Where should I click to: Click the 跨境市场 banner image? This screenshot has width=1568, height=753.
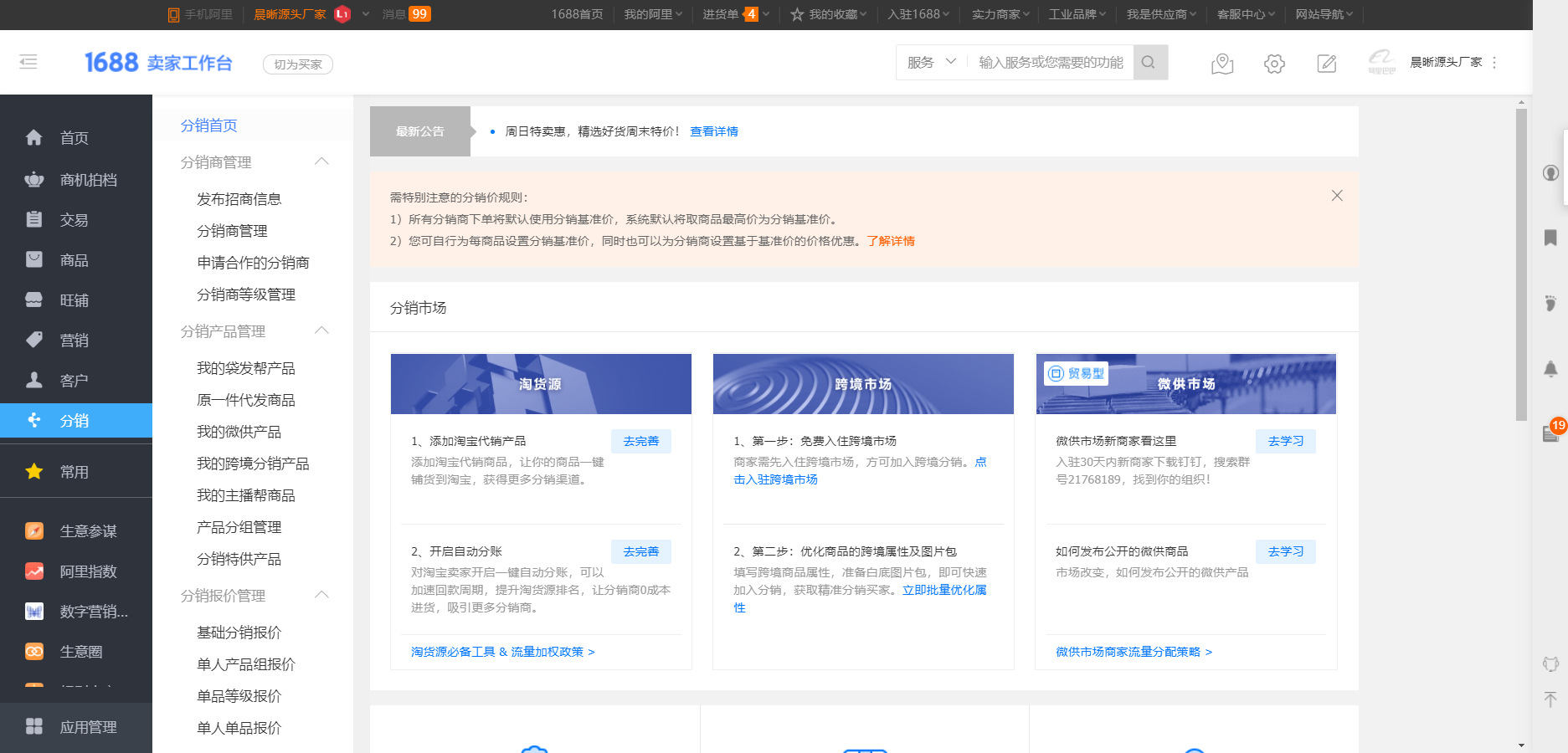(863, 384)
